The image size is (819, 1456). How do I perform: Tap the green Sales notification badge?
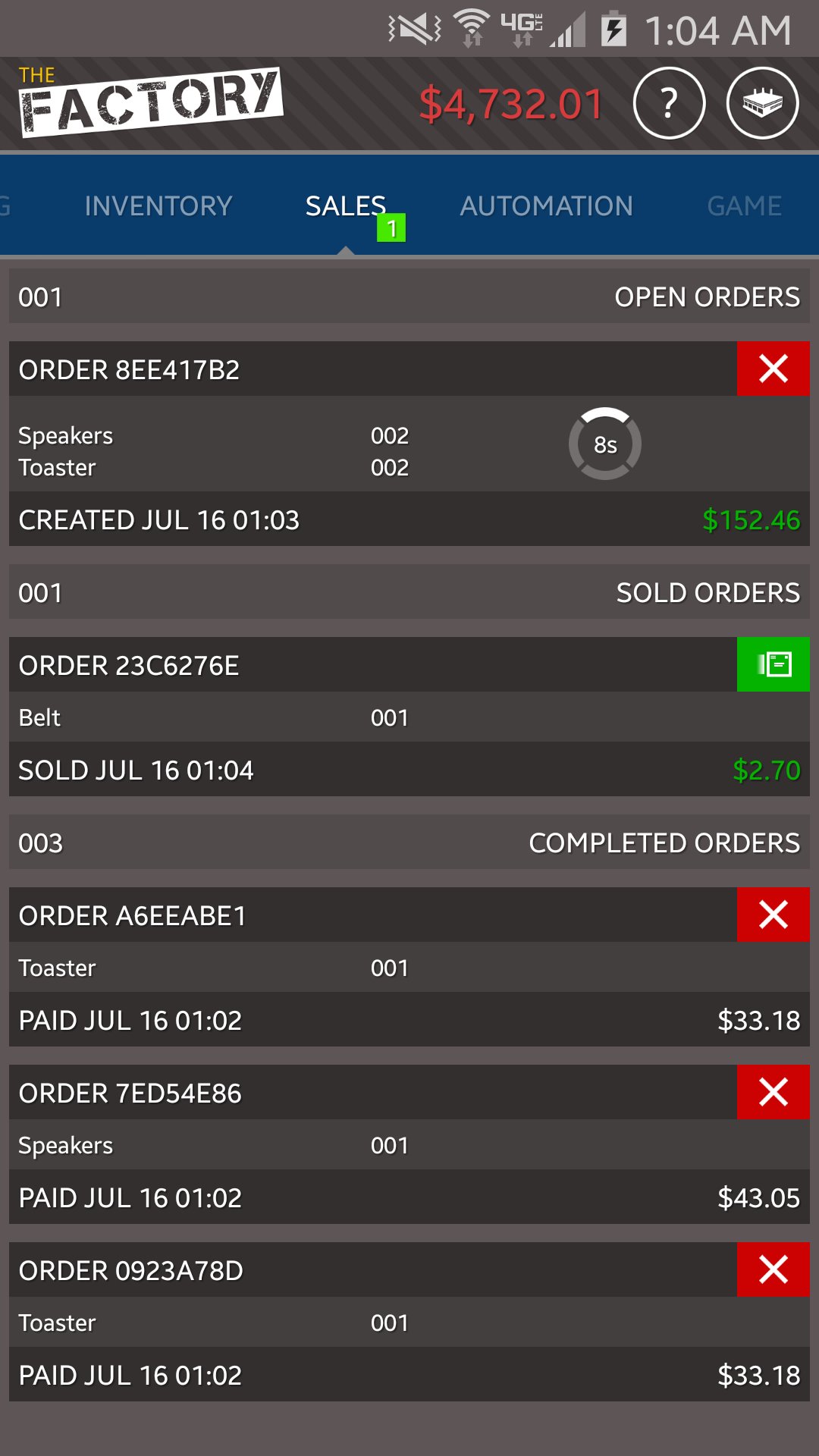click(391, 227)
